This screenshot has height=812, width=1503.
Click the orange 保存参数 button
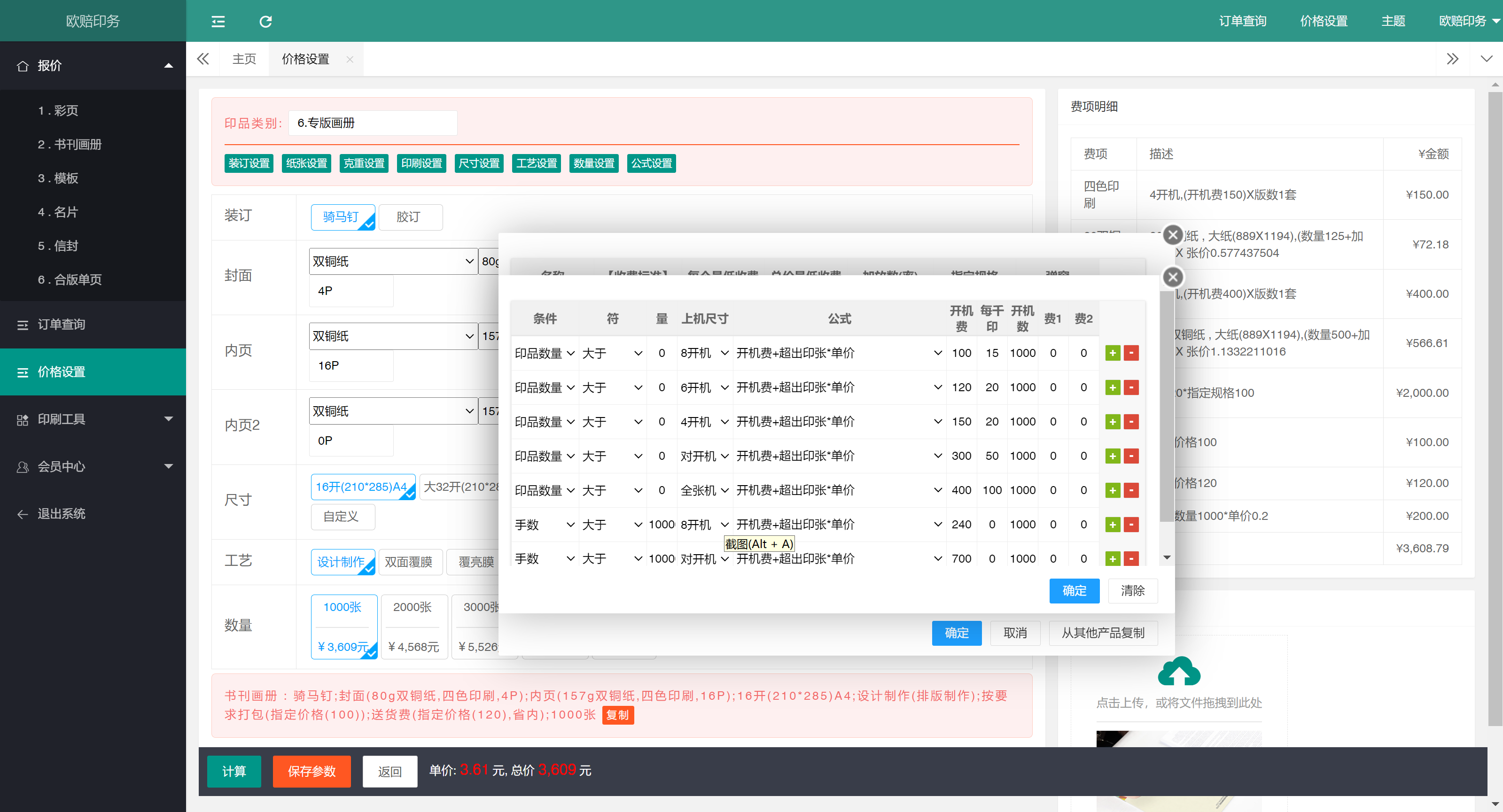click(312, 771)
